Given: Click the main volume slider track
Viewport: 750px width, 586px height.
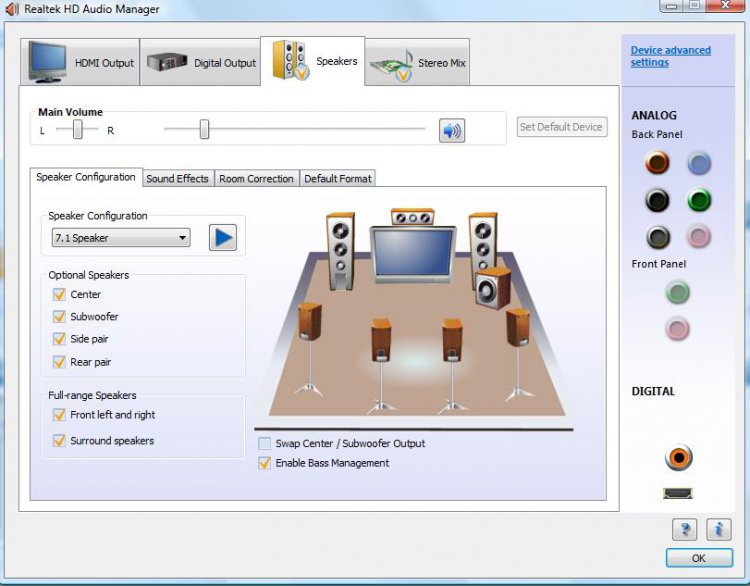Looking at the screenshot, I should pos(295,129).
